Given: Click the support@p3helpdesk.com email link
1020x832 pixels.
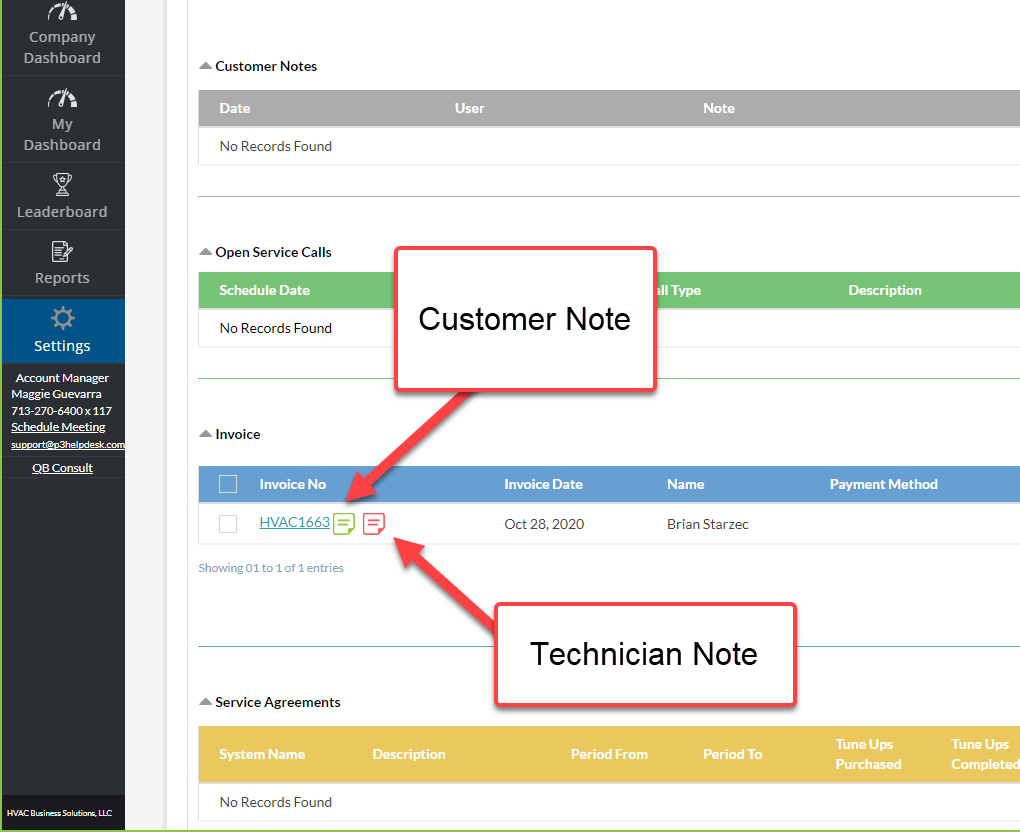Looking at the screenshot, I should pos(68,445).
